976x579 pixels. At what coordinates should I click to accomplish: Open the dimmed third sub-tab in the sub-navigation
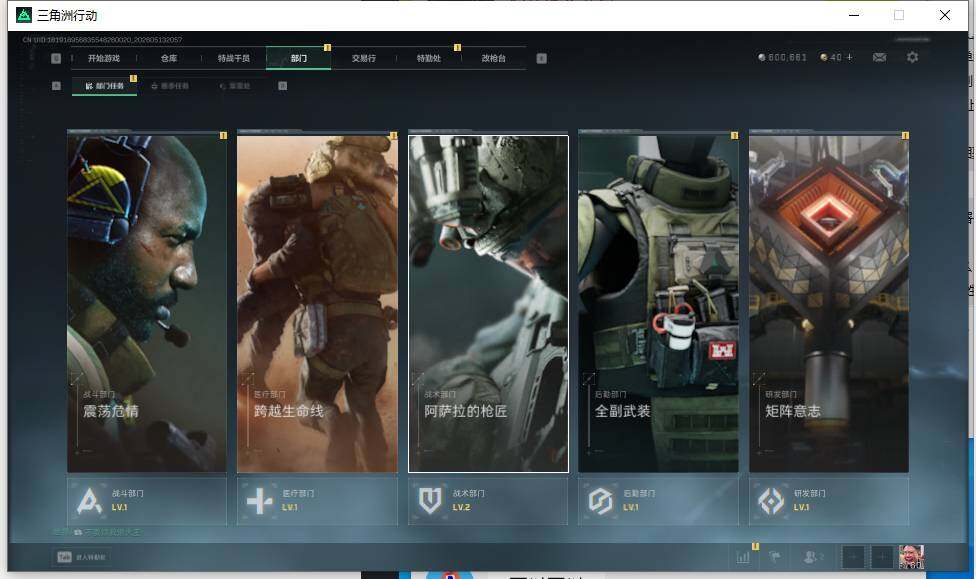235,86
